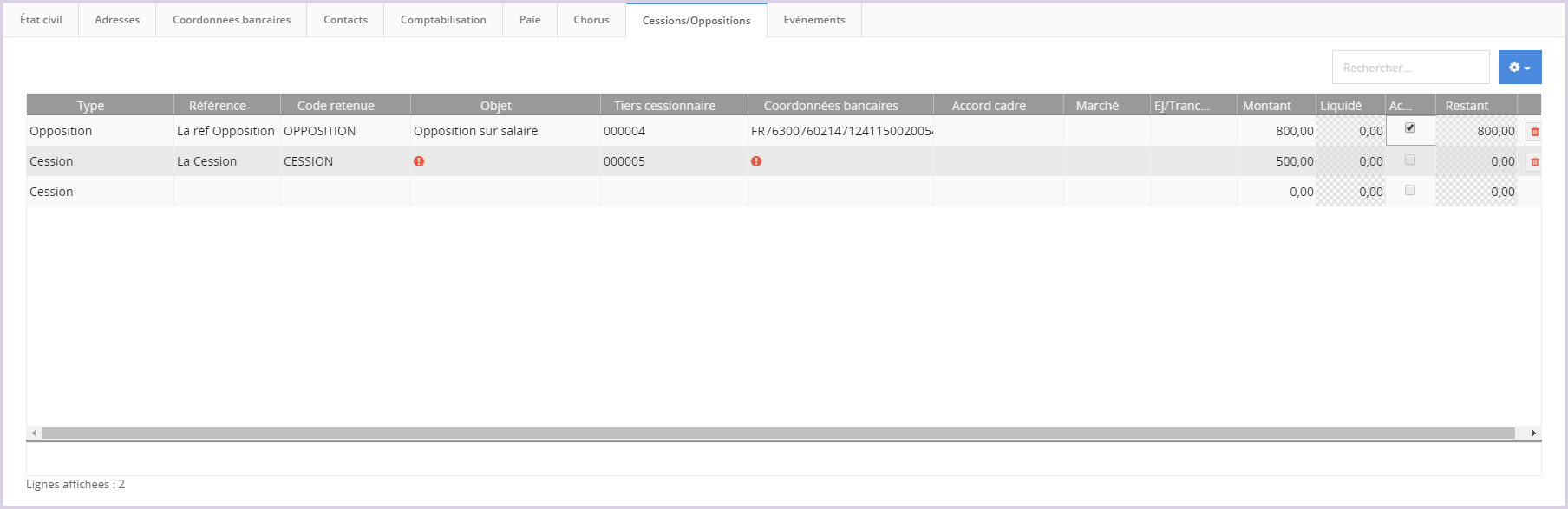Switch to the Coordonnées bancaires tab
This screenshot has height=509, width=1568.
click(x=232, y=20)
